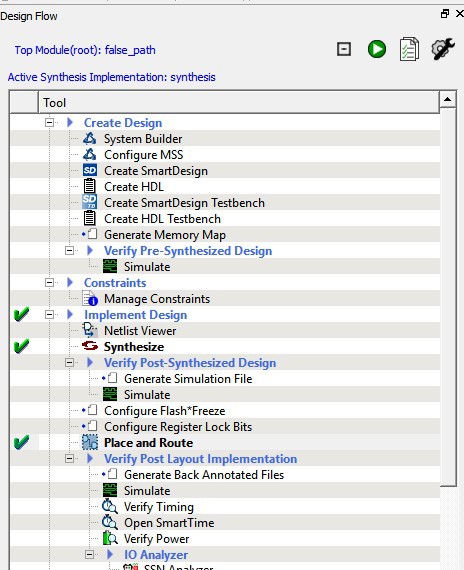
Task: Click the Synthesize red arrows icon
Action: 89,346
